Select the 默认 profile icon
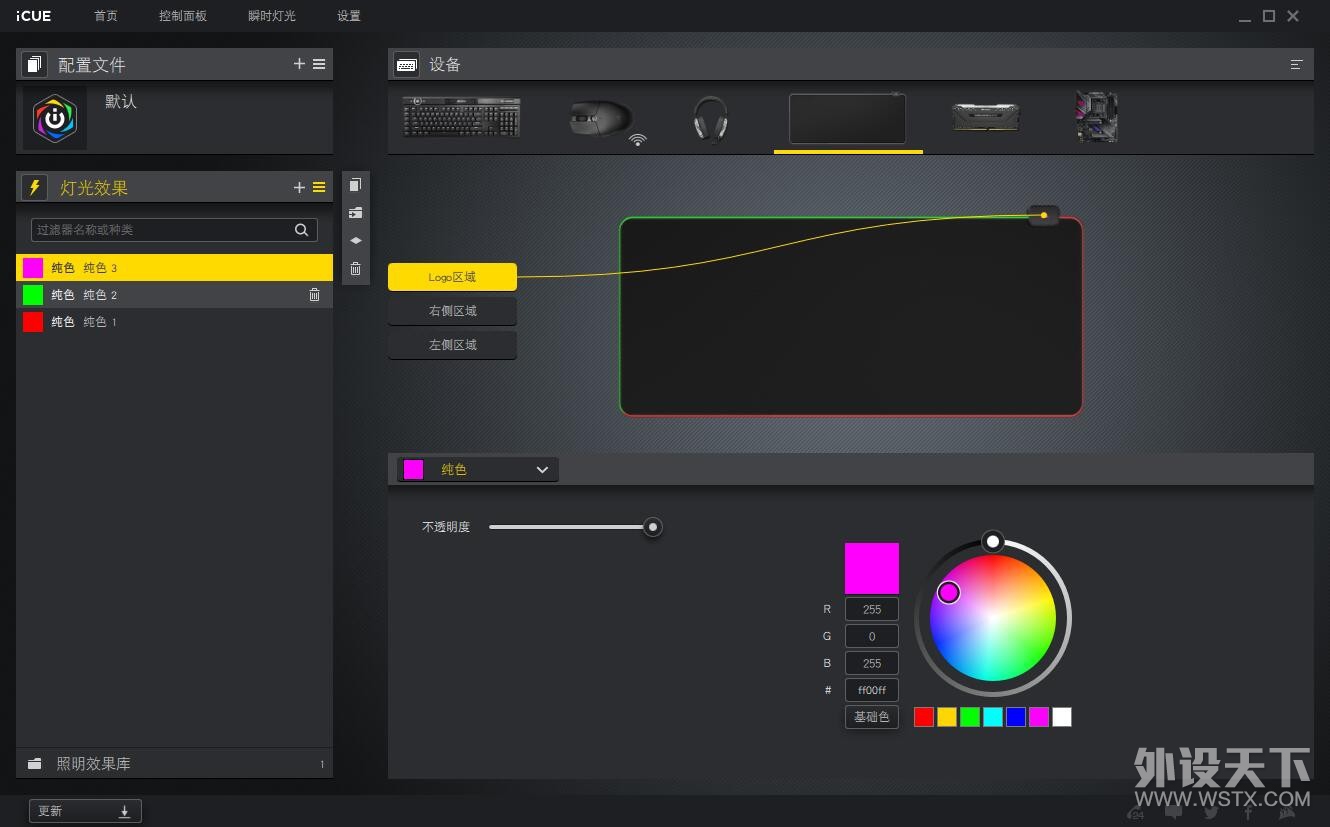1330x827 pixels. [55, 118]
